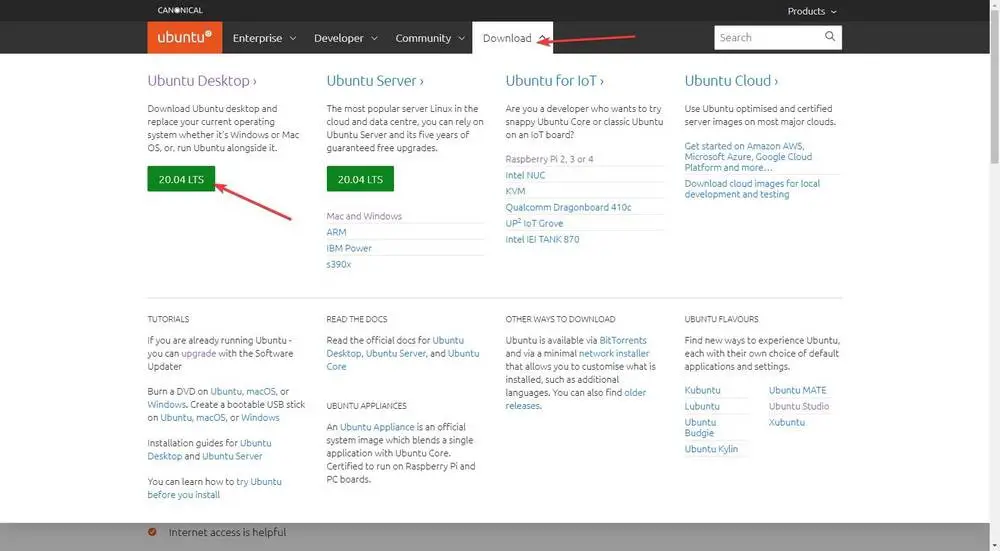Open the Ubuntu Cloud heading link
The height and width of the screenshot is (551, 1000).
click(731, 81)
